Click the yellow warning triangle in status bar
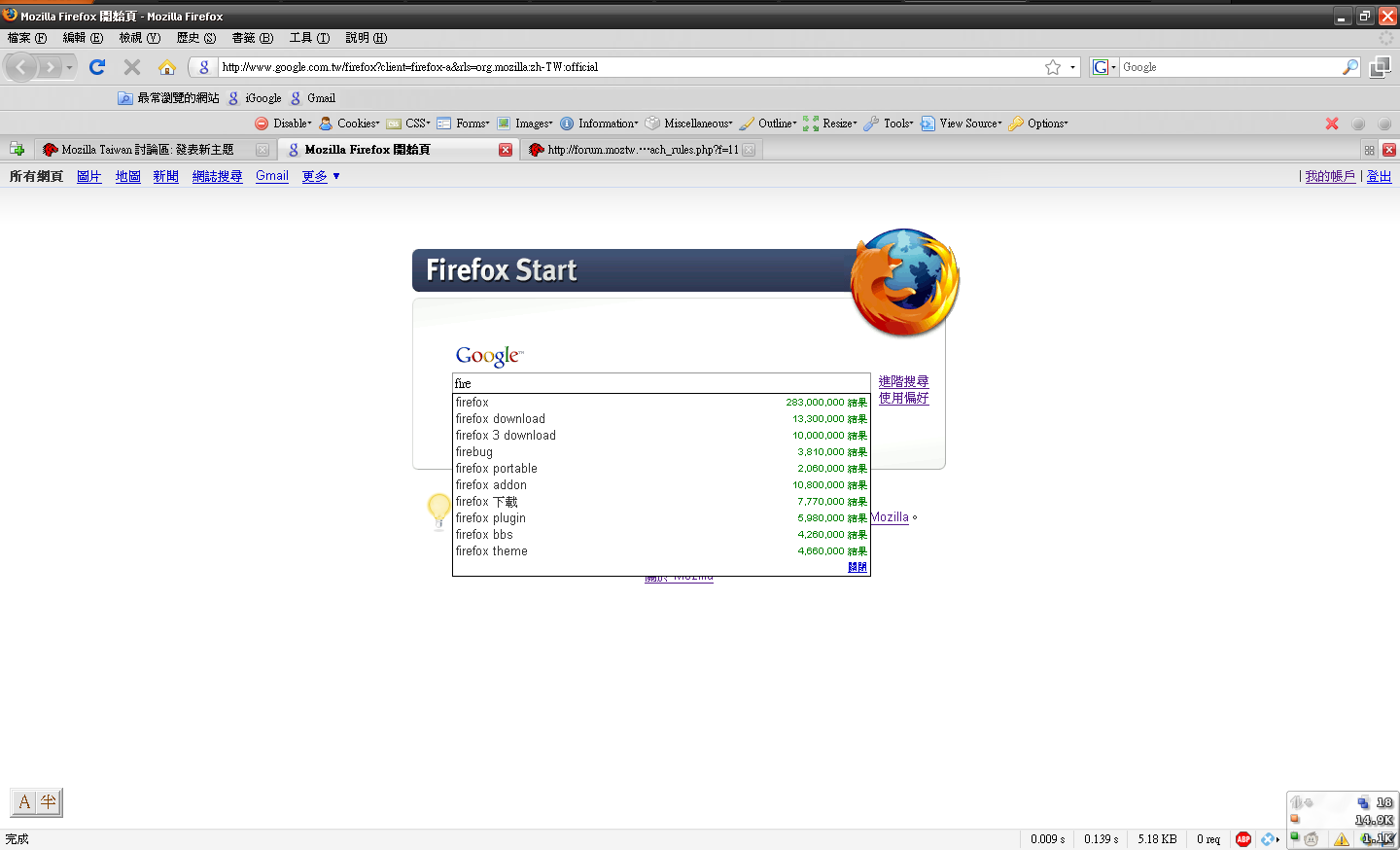The height and width of the screenshot is (850, 1400). (1342, 839)
